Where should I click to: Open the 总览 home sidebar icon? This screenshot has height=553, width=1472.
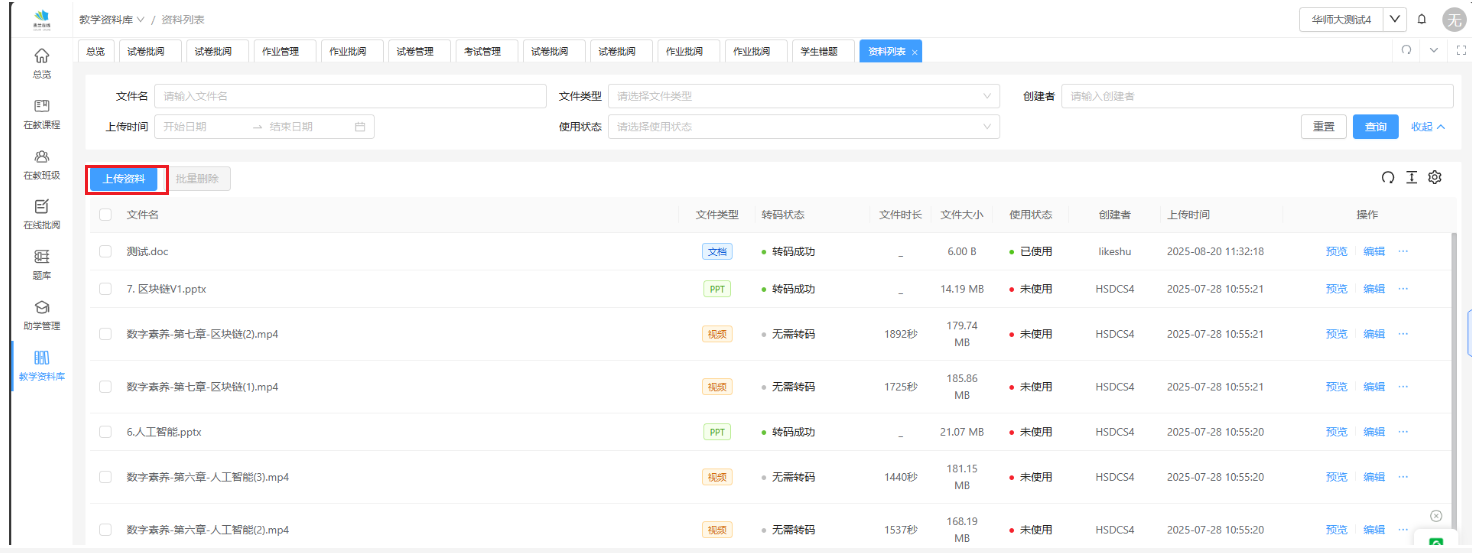tap(41, 62)
